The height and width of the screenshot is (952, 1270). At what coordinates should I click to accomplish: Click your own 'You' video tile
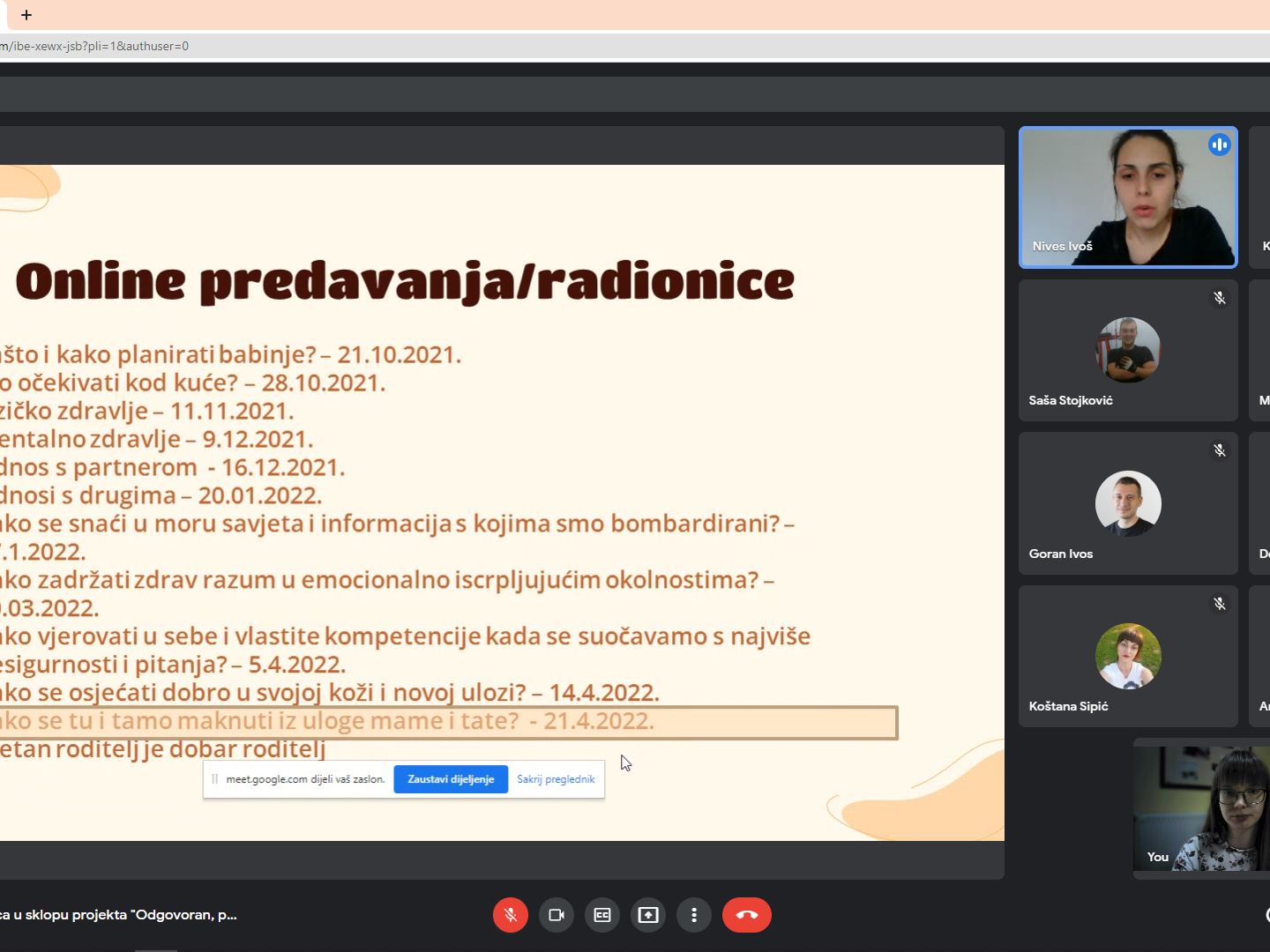1201,808
